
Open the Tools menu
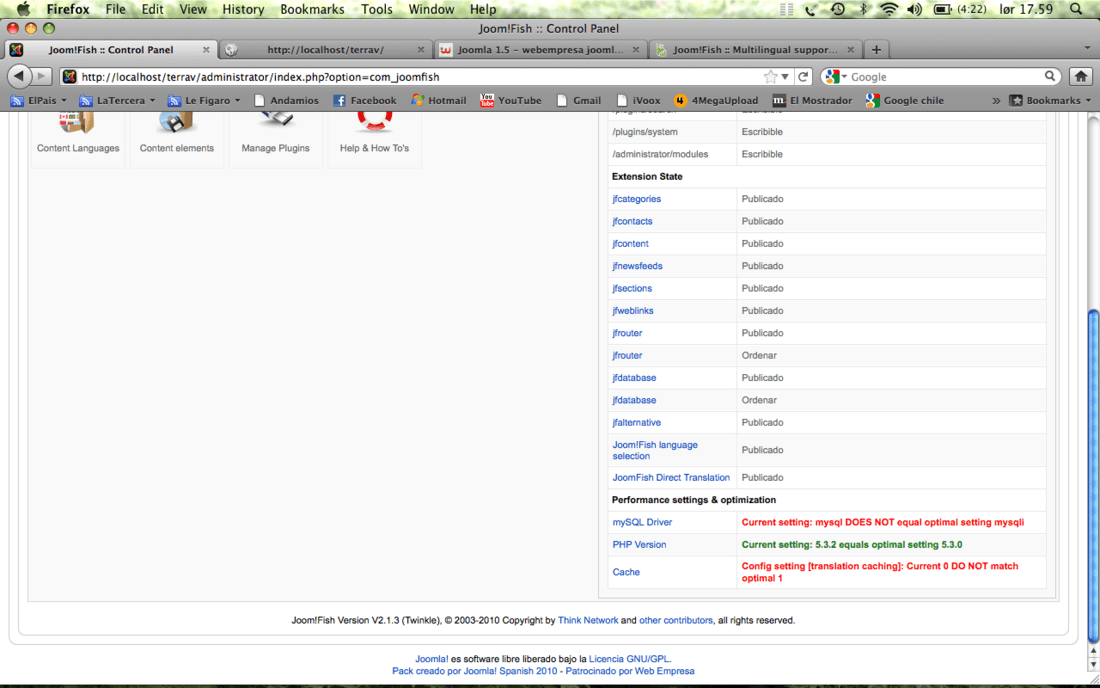(x=377, y=9)
